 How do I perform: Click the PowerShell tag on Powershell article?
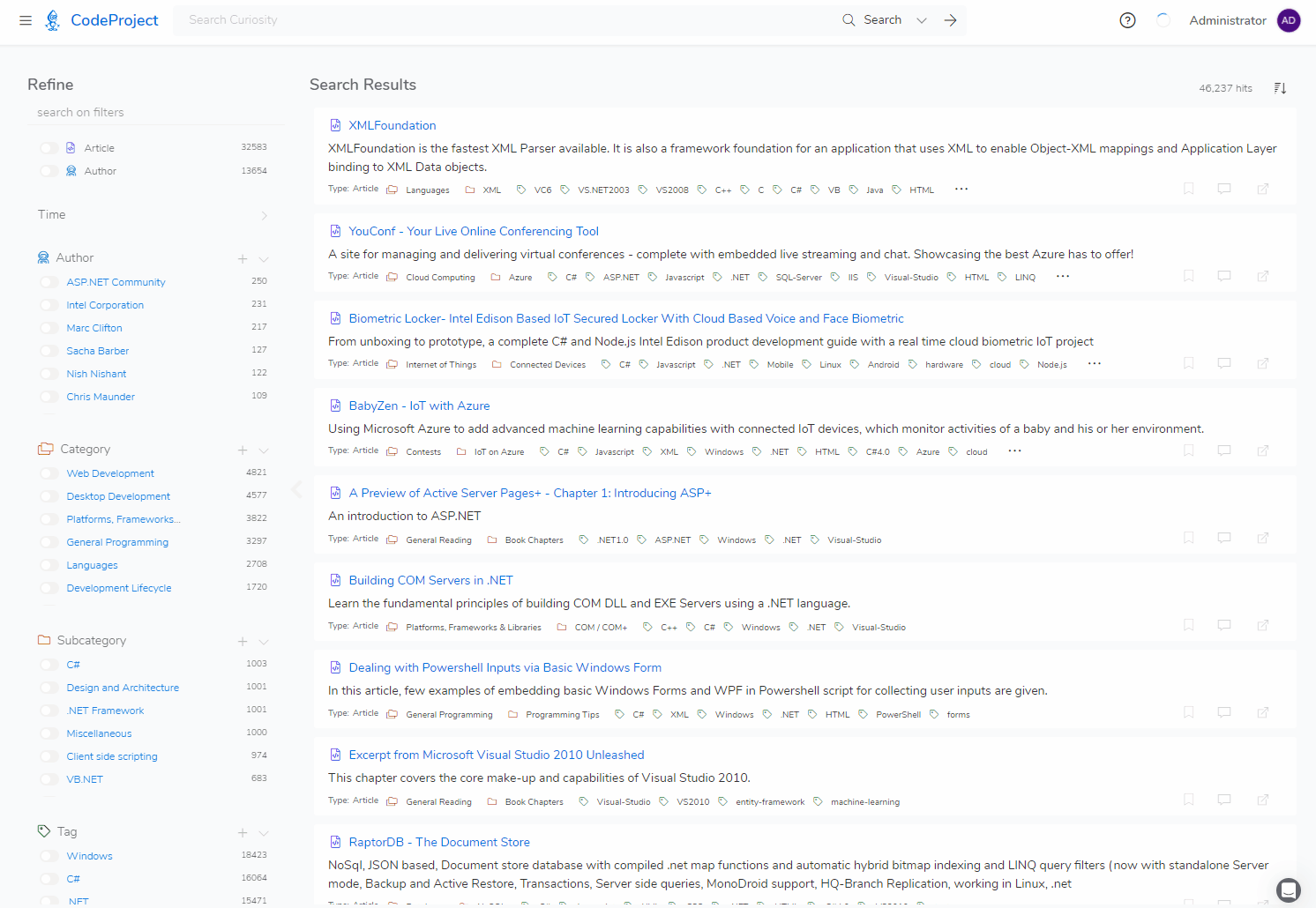pos(898,715)
